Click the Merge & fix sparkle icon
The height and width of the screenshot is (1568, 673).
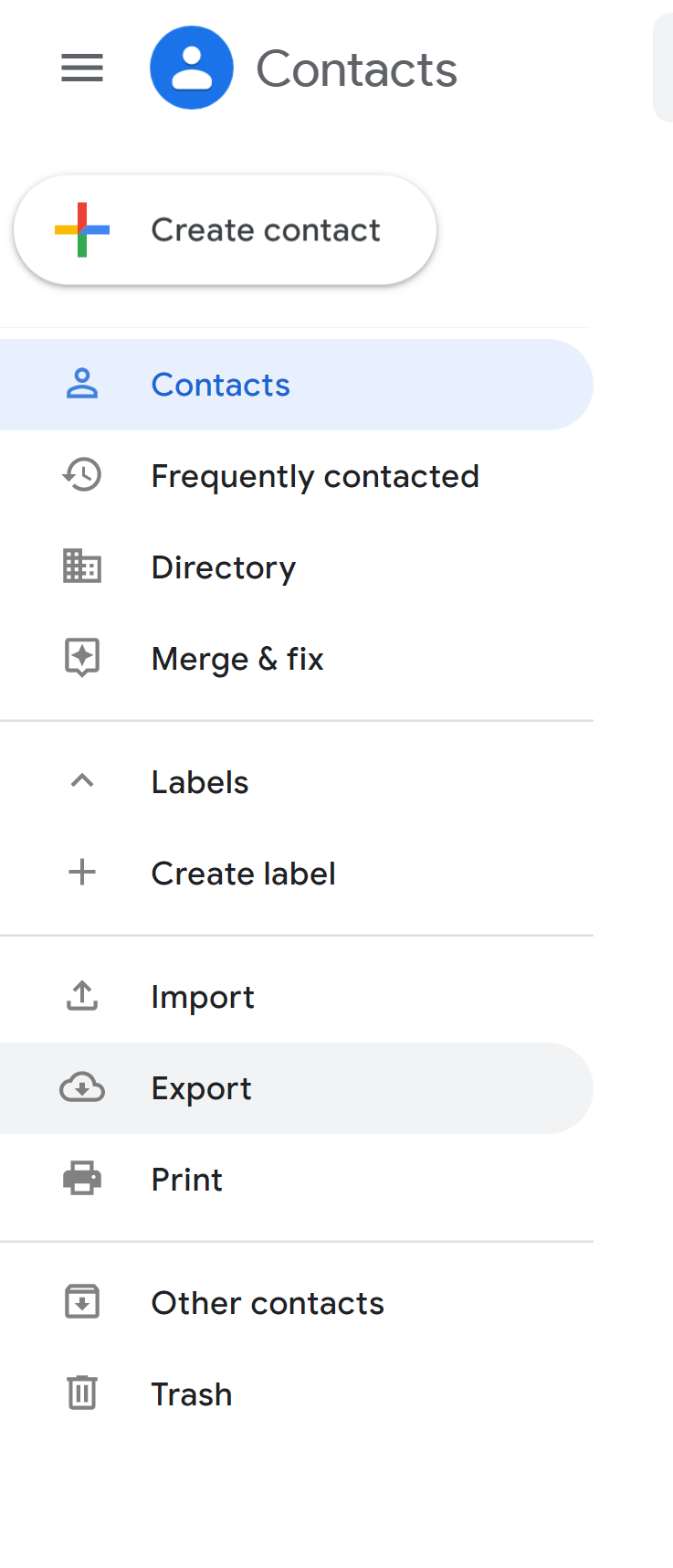pos(82,658)
